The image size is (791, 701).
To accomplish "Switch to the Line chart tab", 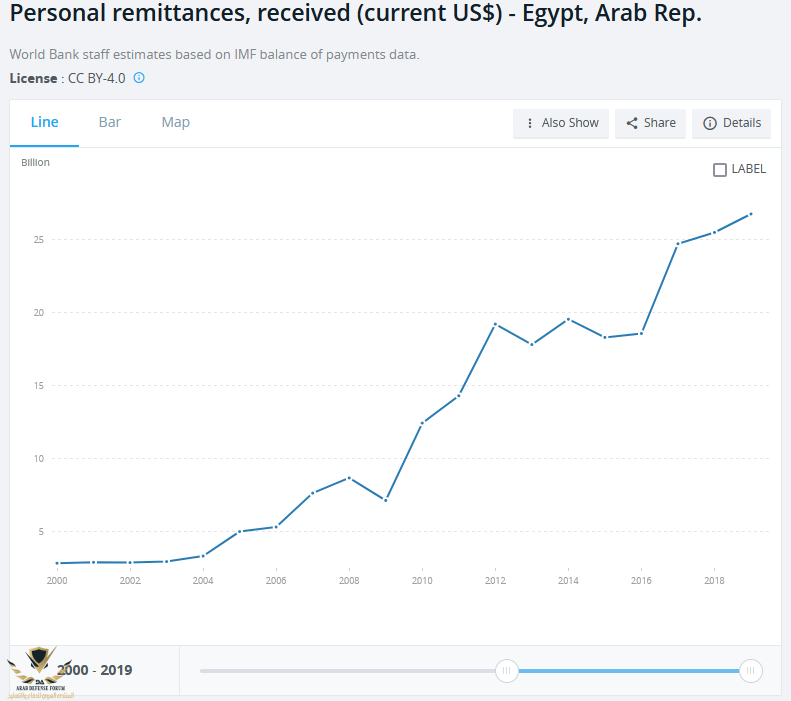I will pos(45,122).
